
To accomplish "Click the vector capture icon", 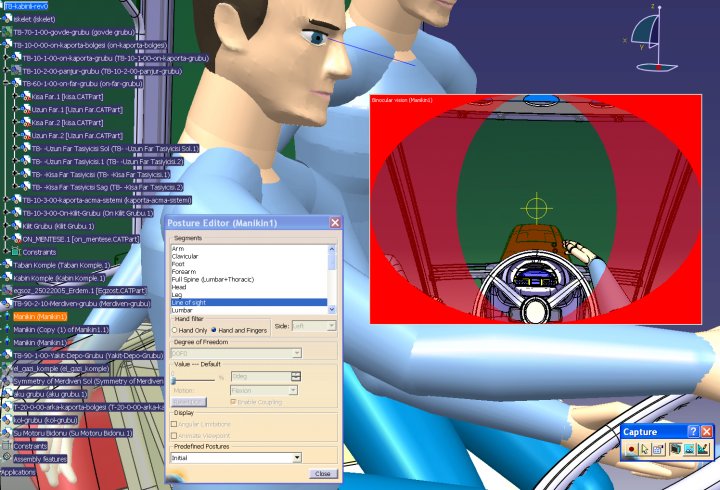I will (703, 450).
